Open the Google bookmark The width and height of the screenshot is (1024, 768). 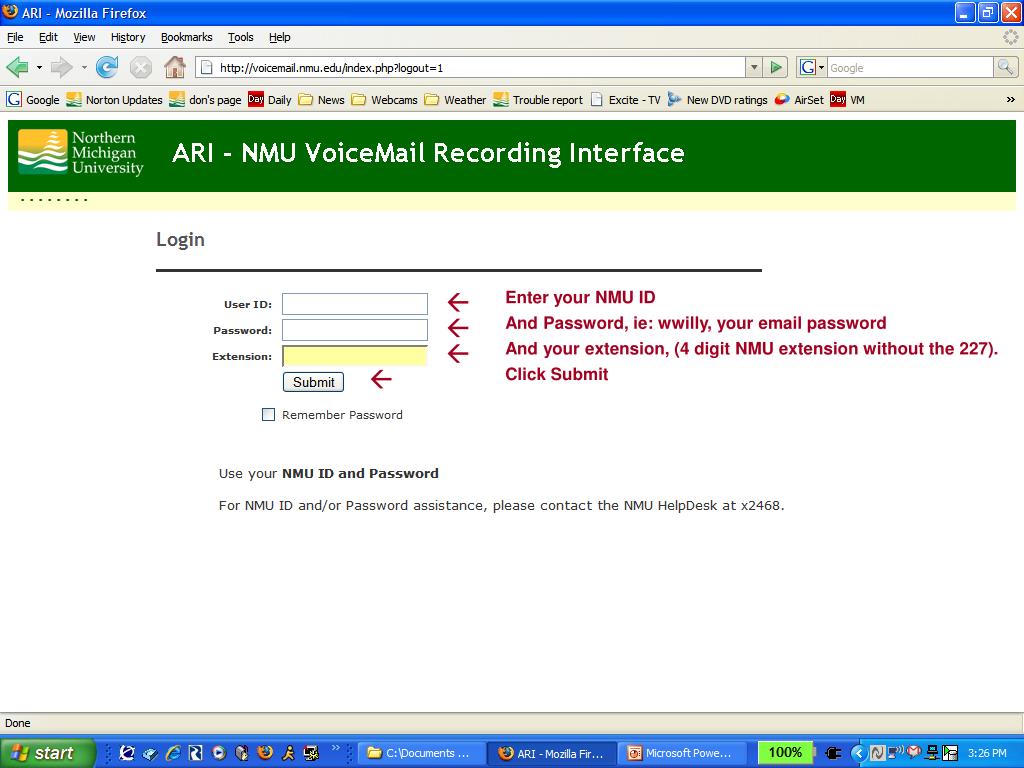[33, 100]
